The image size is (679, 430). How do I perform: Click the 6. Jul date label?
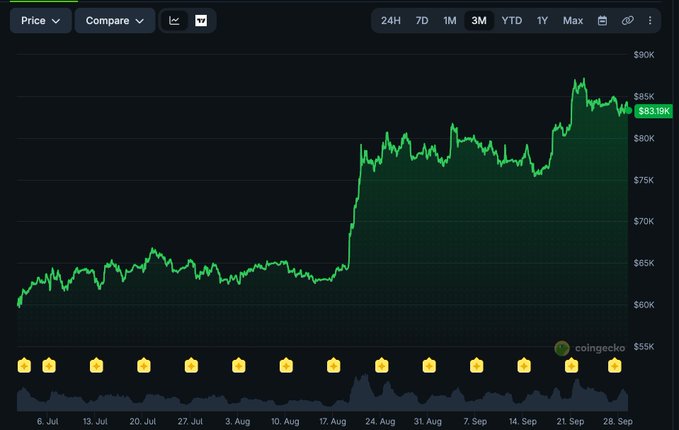click(x=48, y=421)
